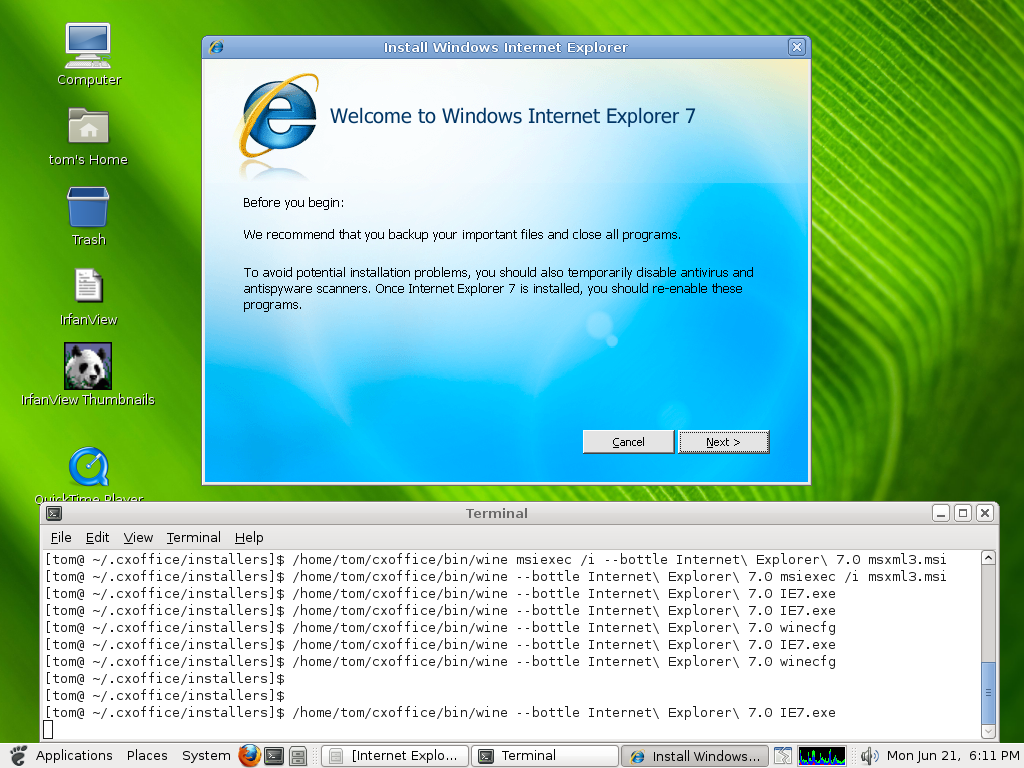Click the volume speaker icon in tray

tap(869, 756)
